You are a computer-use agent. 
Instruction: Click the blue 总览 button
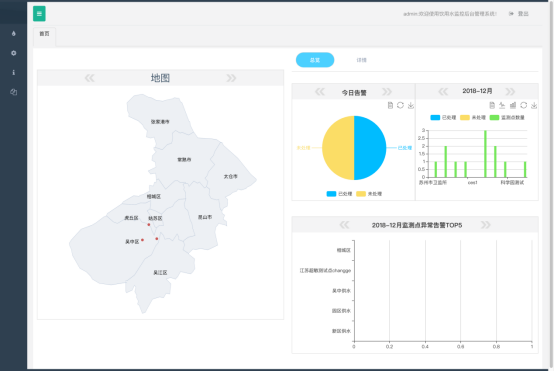tap(315, 60)
